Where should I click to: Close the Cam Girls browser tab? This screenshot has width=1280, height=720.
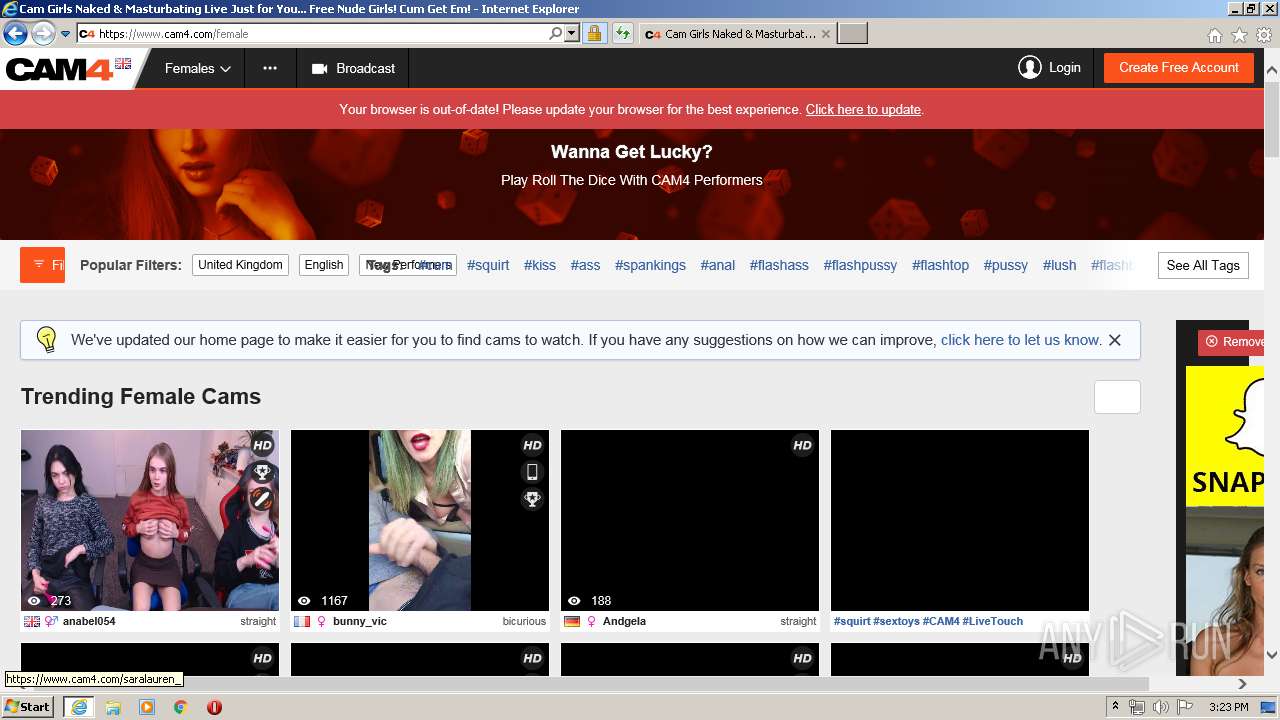click(x=825, y=34)
